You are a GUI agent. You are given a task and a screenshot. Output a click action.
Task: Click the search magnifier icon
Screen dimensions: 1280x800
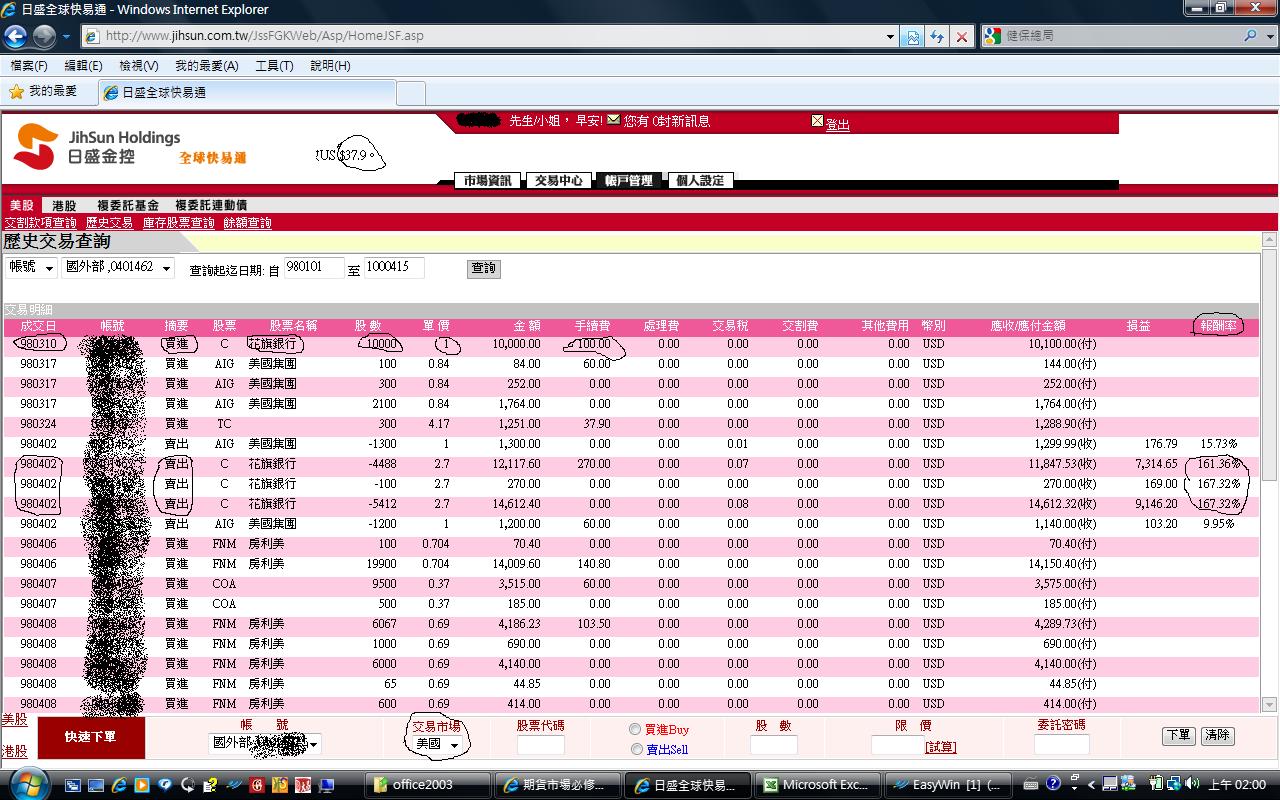tap(1251, 35)
